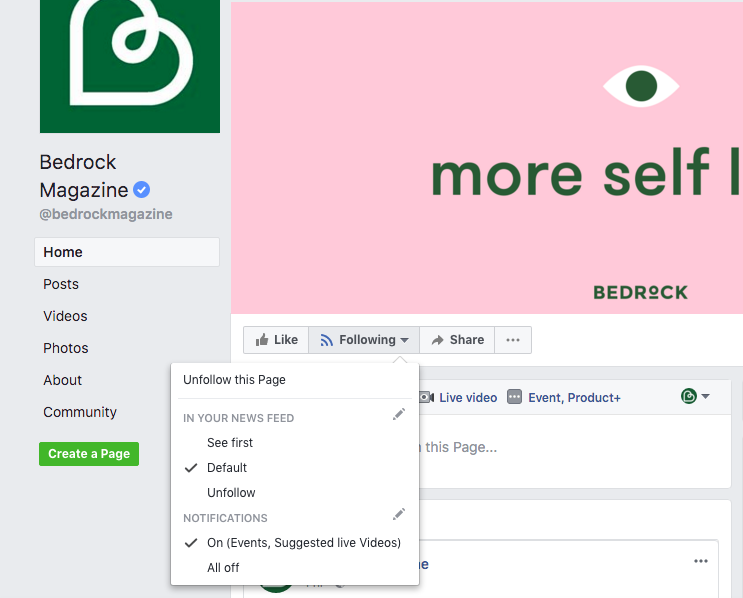Open the more options ellipsis button
Viewport: 743px width, 598px height.
coord(513,340)
